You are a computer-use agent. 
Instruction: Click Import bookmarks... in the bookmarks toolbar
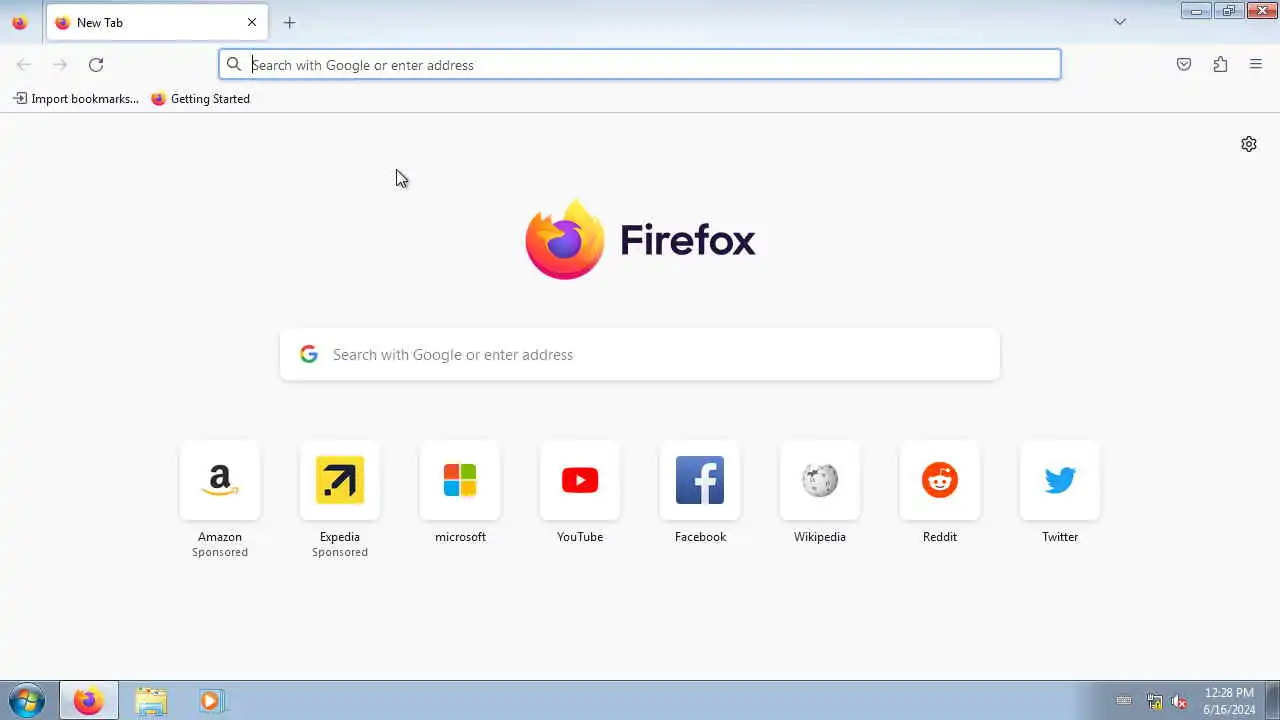coord(76,99)
